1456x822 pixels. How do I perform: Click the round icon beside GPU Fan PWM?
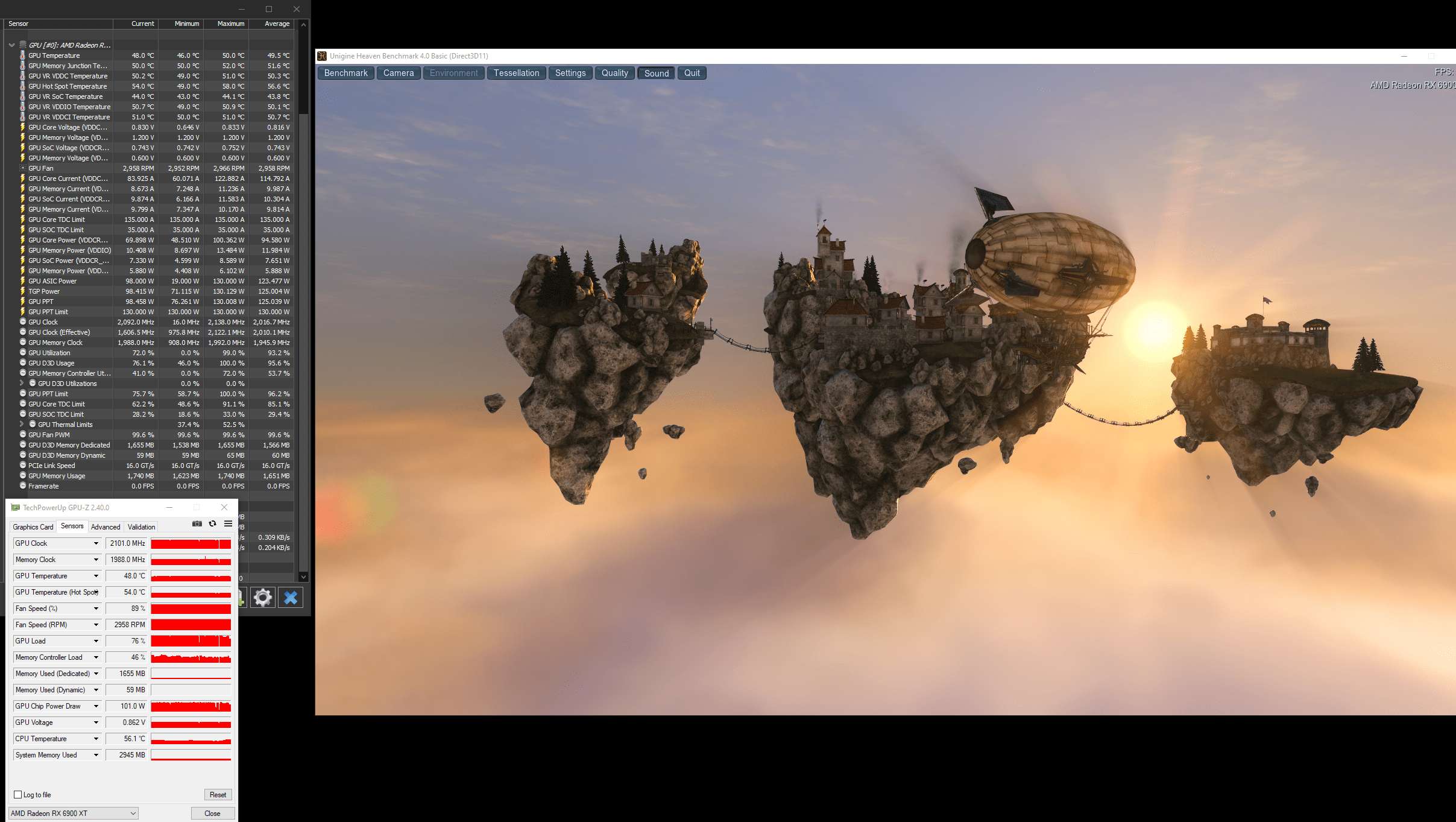23,435
